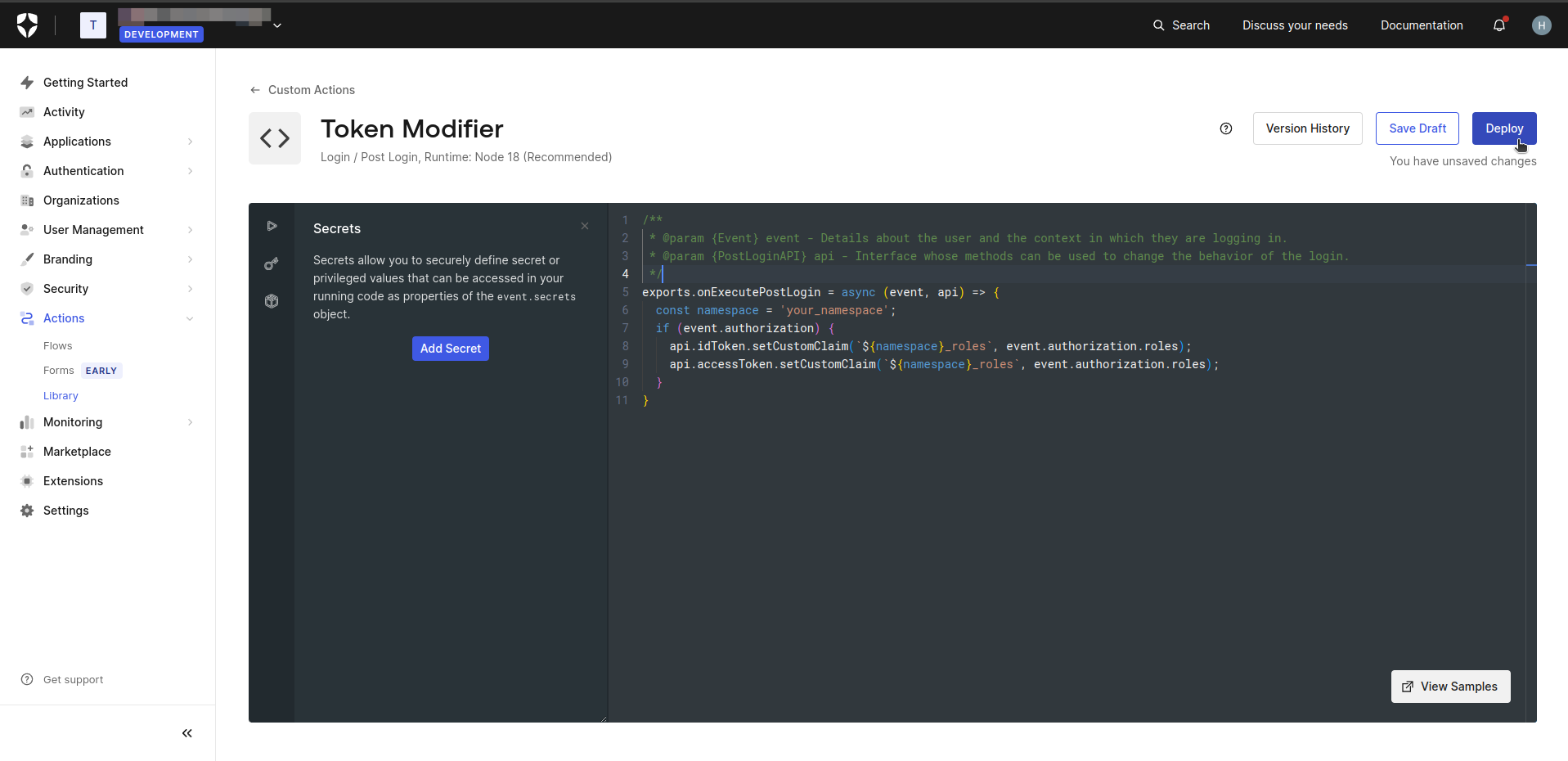
Task: Toggle the Secrets key icon panel
Action: pos(272,263)
